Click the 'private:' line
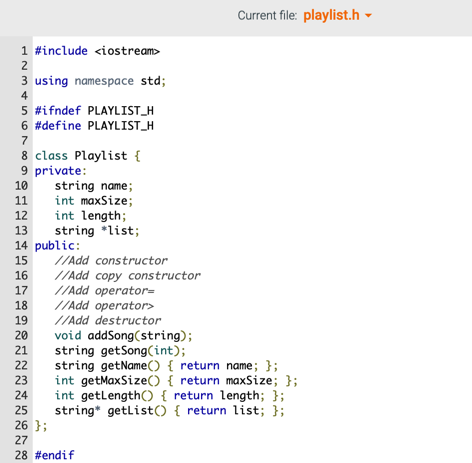 coord(61,171)
